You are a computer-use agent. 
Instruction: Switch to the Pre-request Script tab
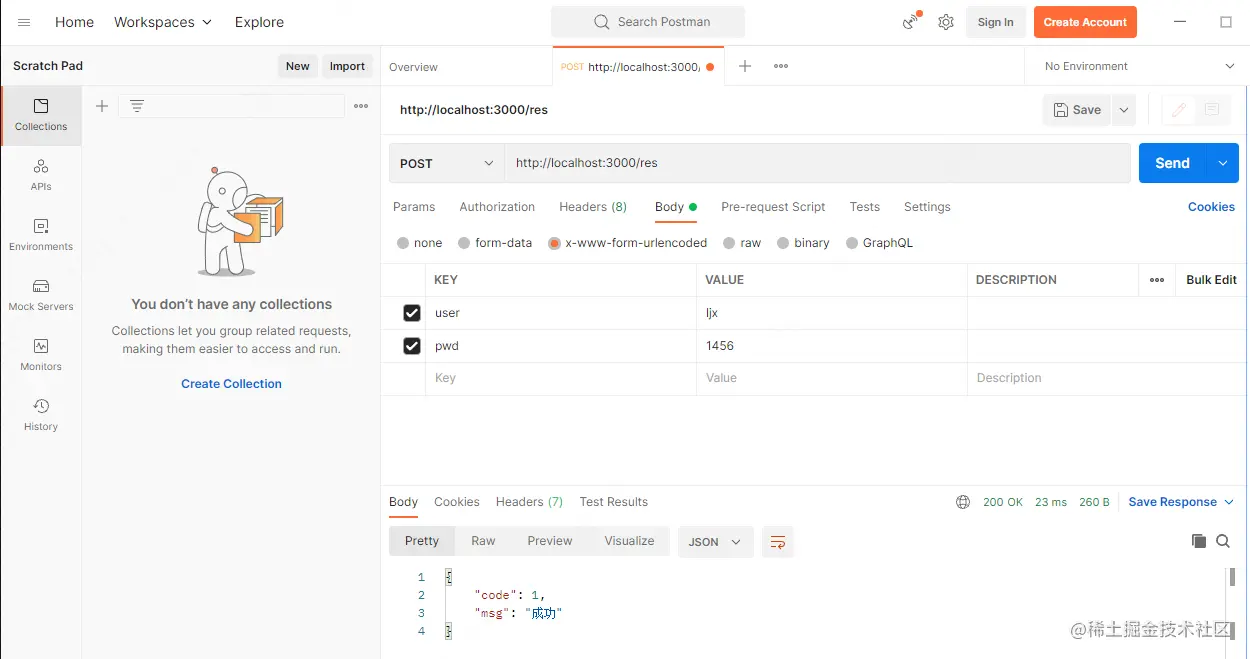(x=773, y=207)
